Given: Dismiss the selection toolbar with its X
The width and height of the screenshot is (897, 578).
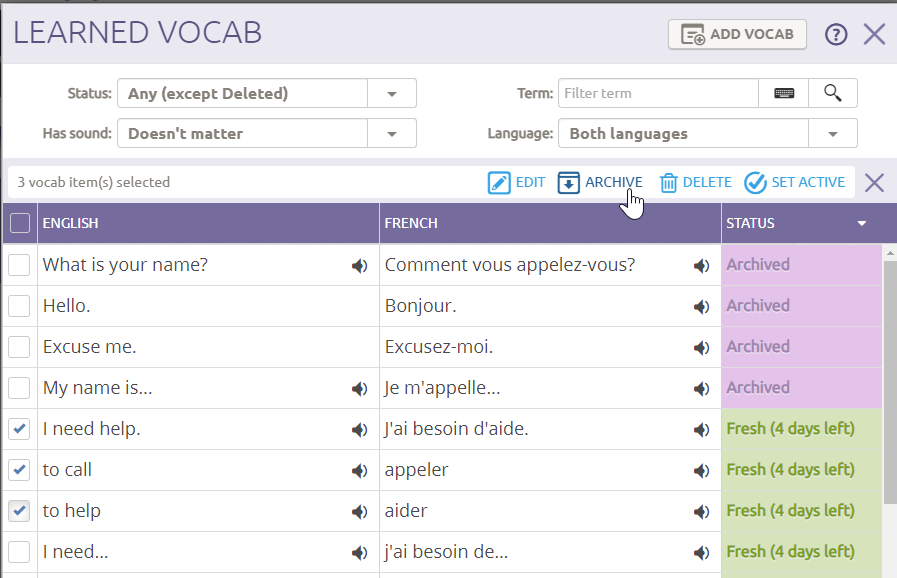Looking at the screenshot, I should [x=874, y=183].
